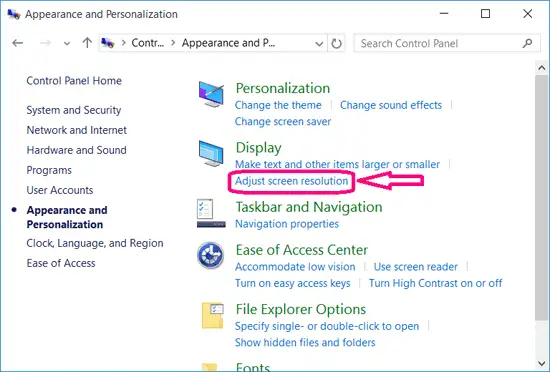550x372 pixels.
Task: Open the File Explorer Options heading
Action: click(x=301, y=309)
